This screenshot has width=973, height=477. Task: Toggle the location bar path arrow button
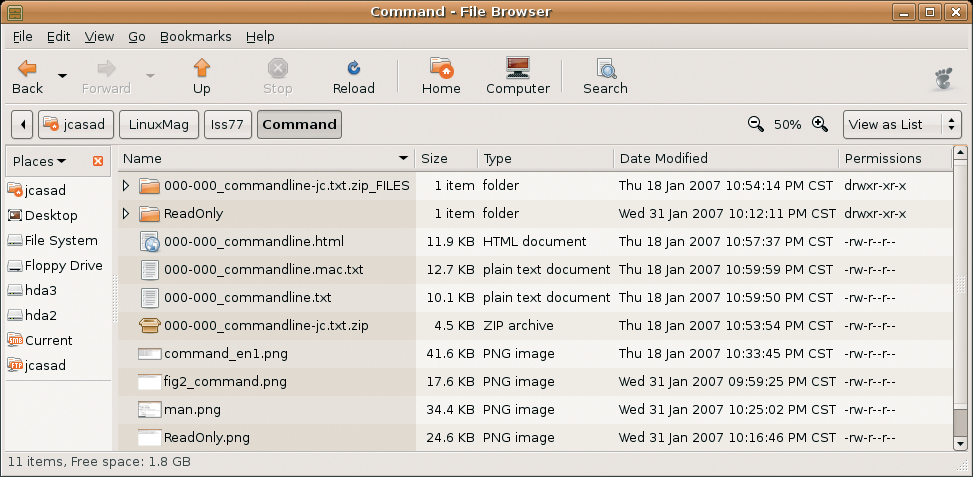pos(22,125)
